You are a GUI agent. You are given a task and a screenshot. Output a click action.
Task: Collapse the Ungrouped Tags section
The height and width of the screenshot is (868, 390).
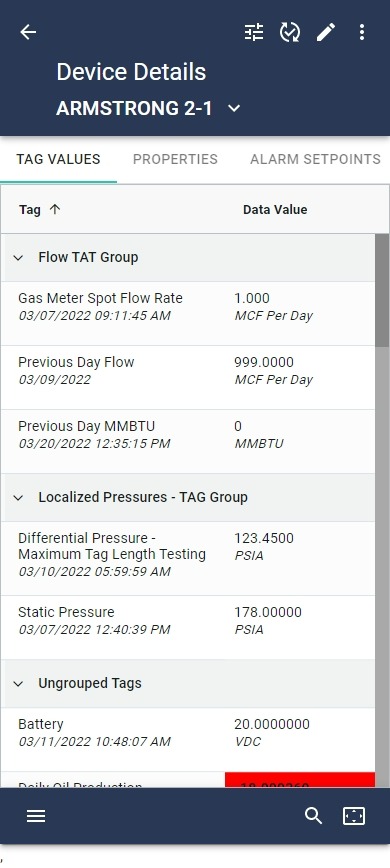pyautogui.click(x=18, y=684)
